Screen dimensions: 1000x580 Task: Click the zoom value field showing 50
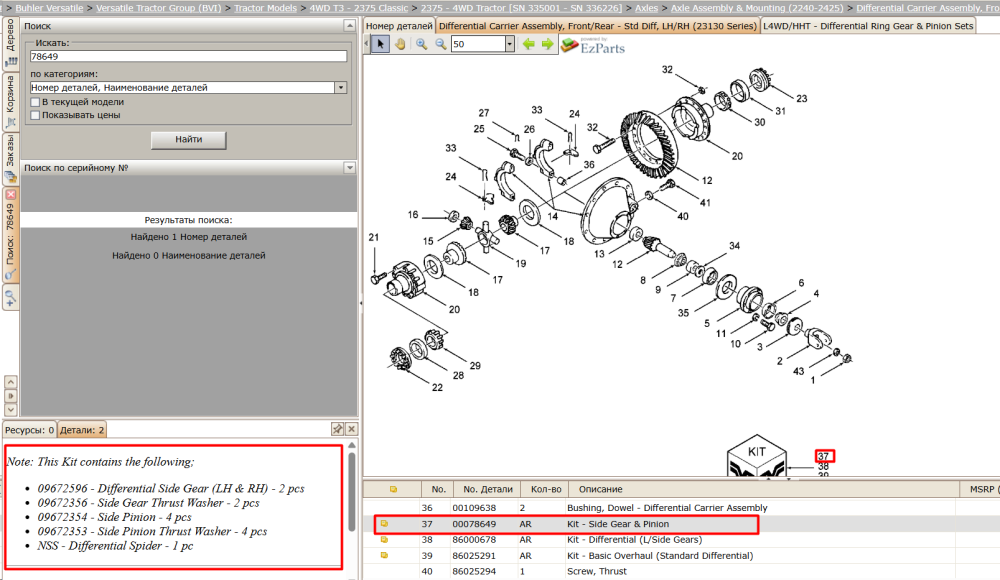pyautogui.click(x=478, y=44)
